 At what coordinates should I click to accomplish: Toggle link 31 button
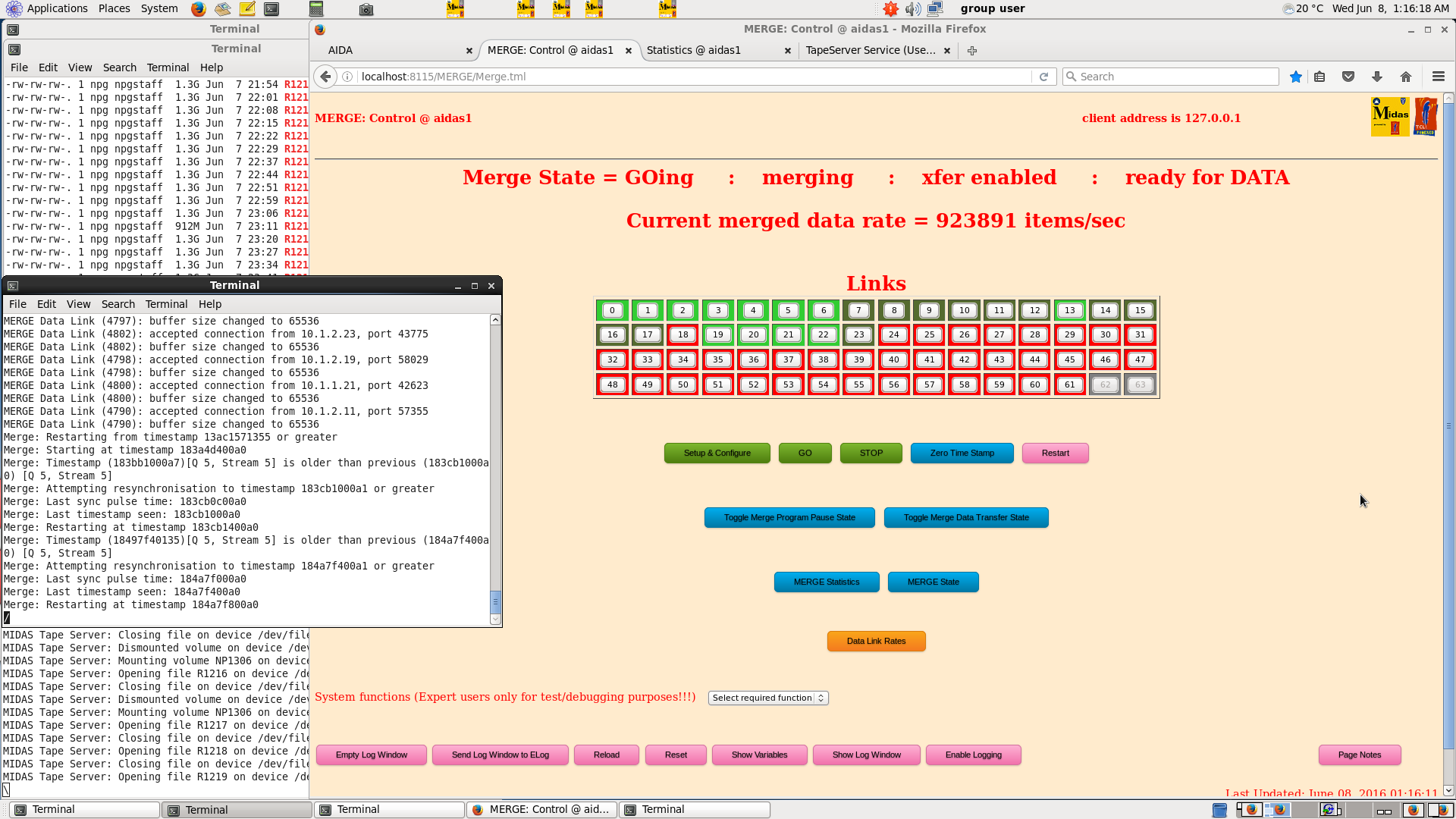tap(1141, 334)
